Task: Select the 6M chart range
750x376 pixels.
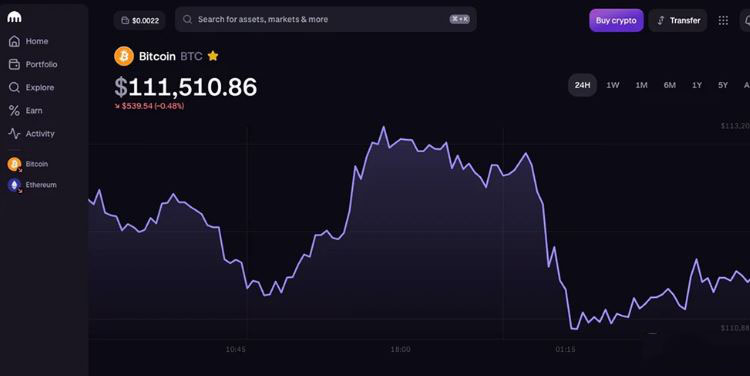Action: (x=670, y=85)
